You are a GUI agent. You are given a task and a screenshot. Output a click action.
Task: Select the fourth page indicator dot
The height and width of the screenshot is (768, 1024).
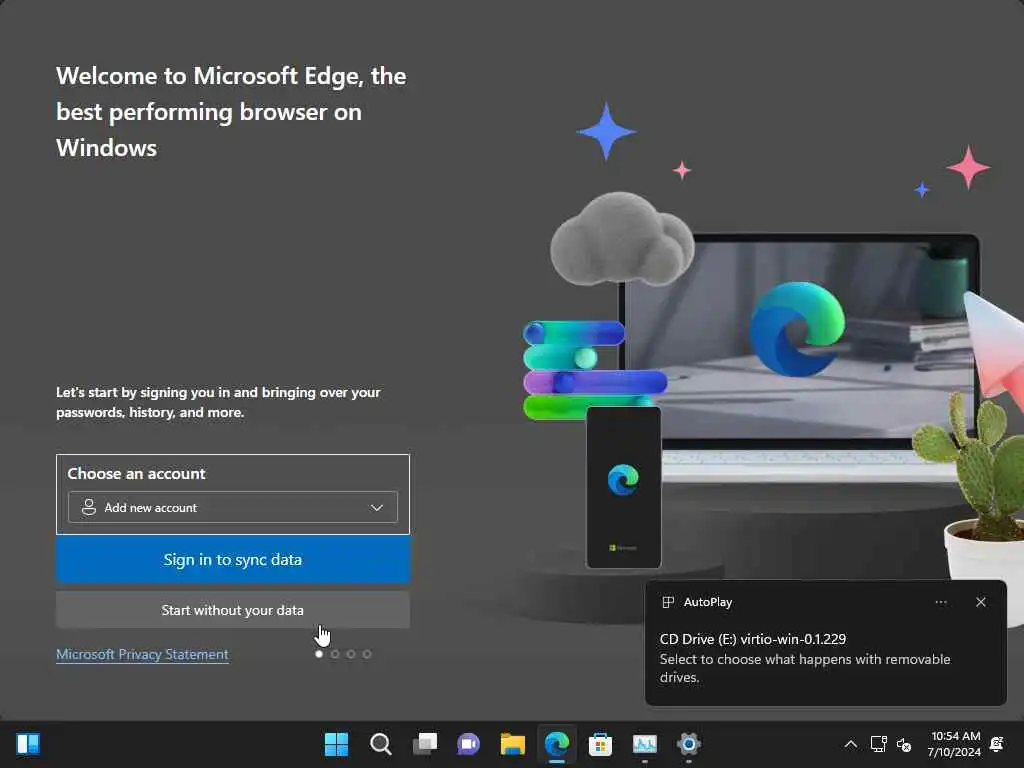[367, 654]
